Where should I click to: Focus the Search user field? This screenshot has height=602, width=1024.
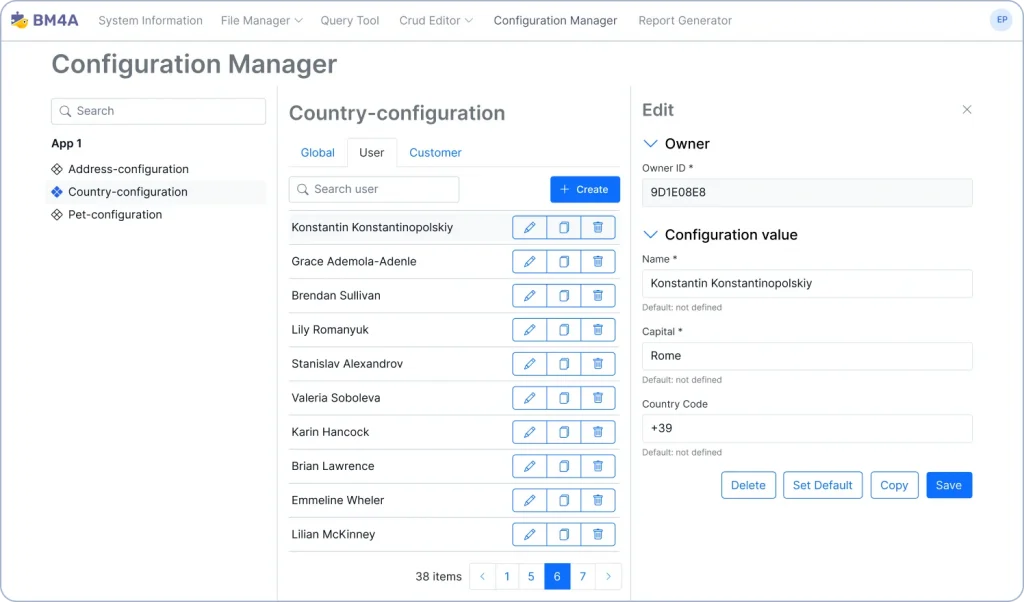coord(374,189)
